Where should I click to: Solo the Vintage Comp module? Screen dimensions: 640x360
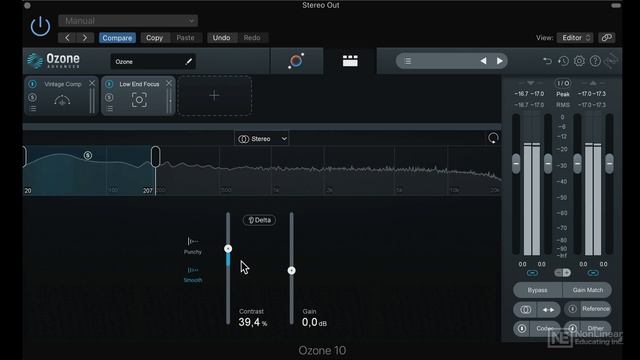click(x=33, y=98)
